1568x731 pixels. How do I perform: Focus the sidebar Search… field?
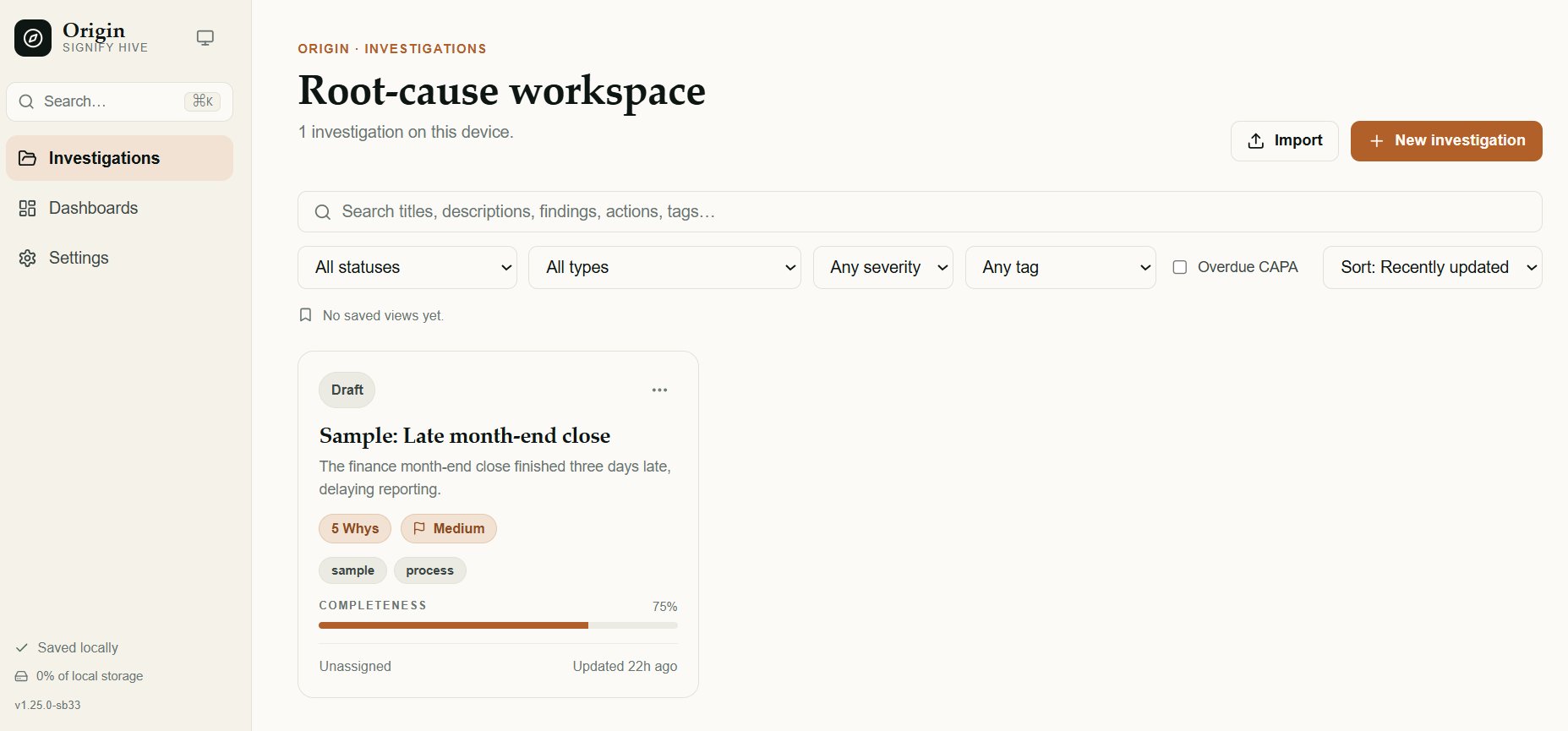pyautogui.click(x=119, y=101)
